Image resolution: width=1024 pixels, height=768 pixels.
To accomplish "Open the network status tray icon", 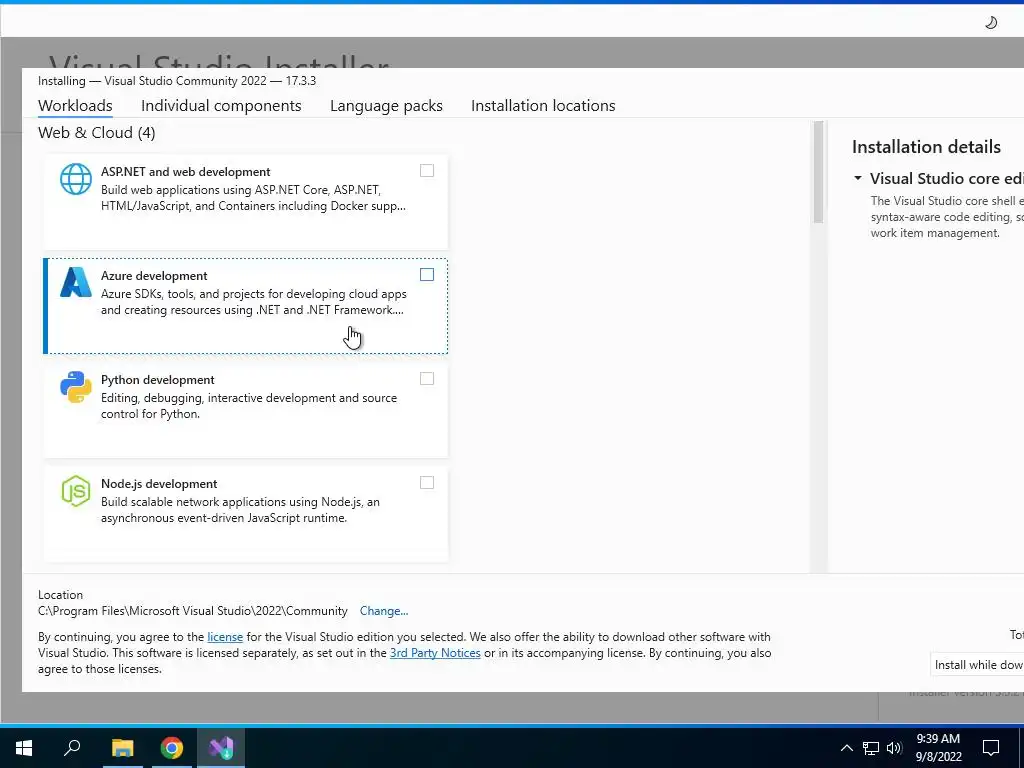I will [871, 748].
